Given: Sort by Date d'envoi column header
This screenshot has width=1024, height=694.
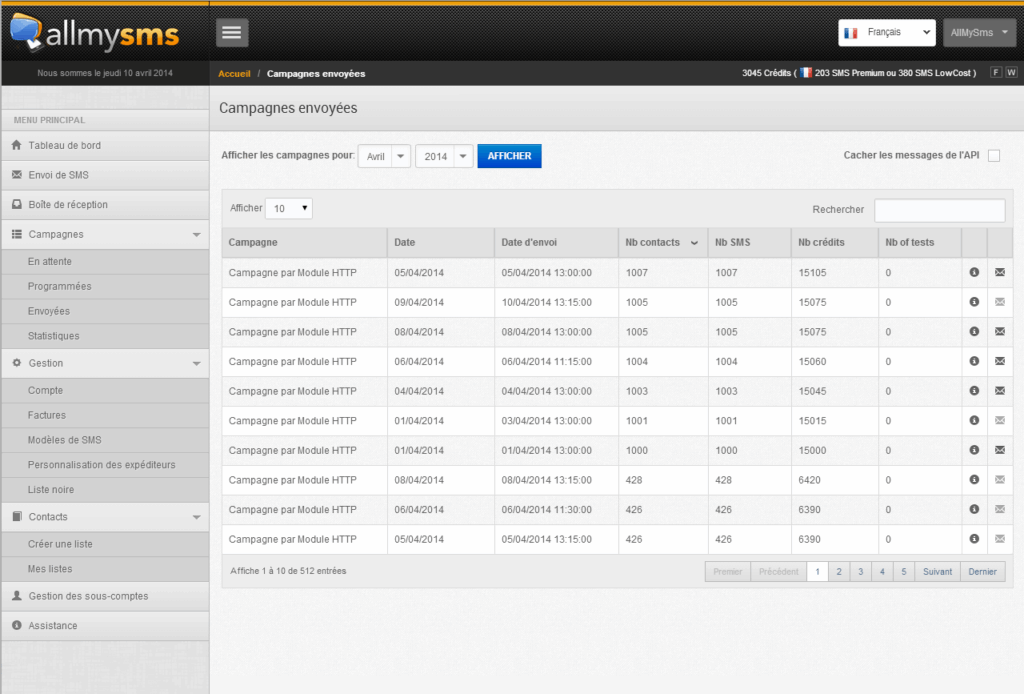Looking at the screenshot, I should click(x=556, y=242).
